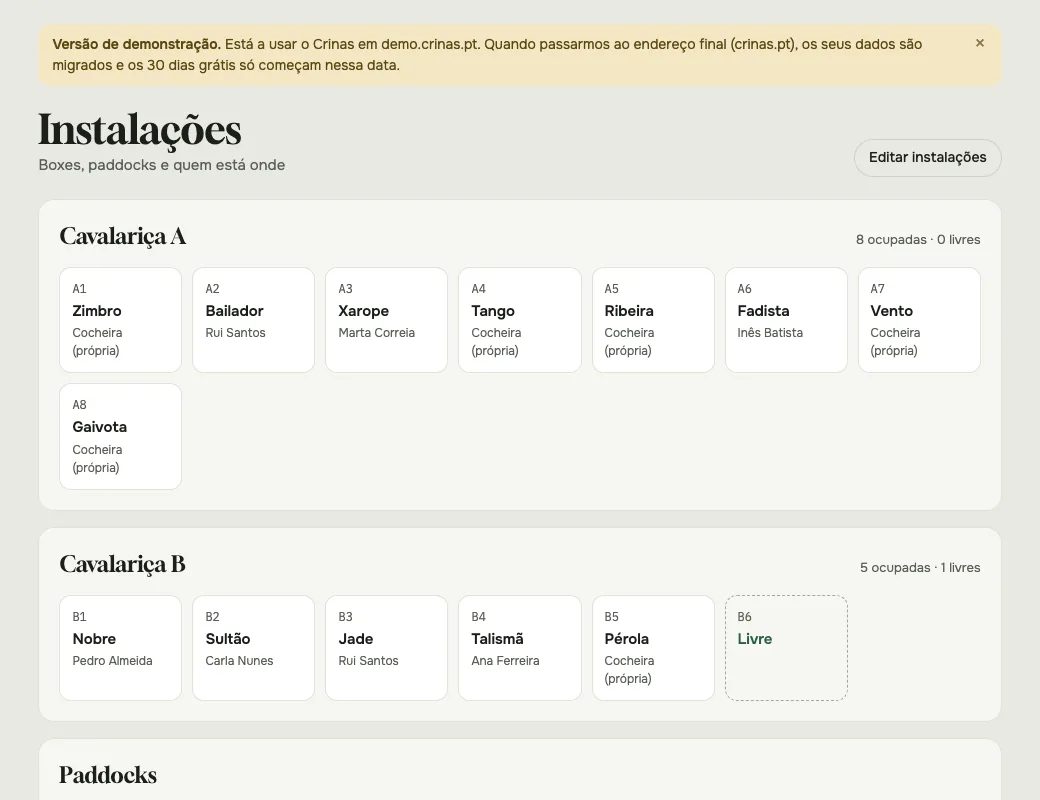Select box A2 Bailador card
The height and width of the screenshot is (800, 1040).
tap(253, 320)
